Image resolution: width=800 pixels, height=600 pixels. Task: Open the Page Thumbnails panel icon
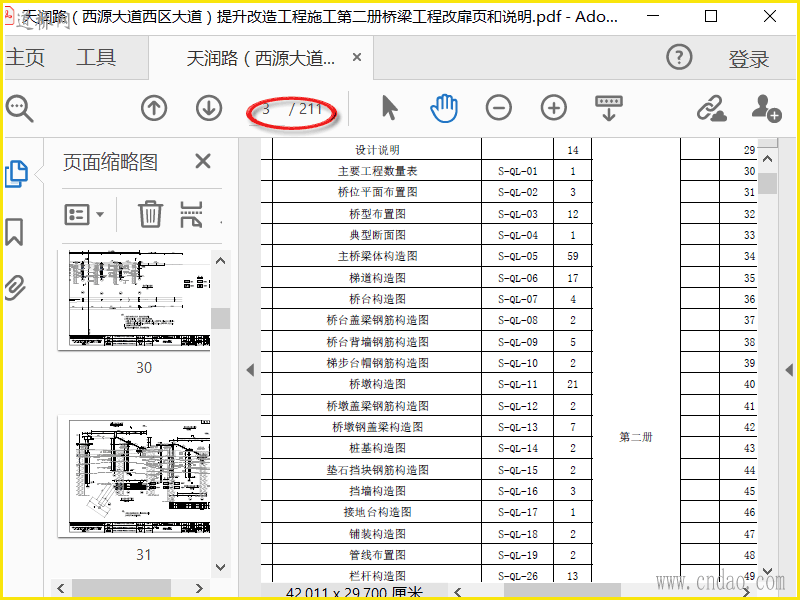coord(16,174)
